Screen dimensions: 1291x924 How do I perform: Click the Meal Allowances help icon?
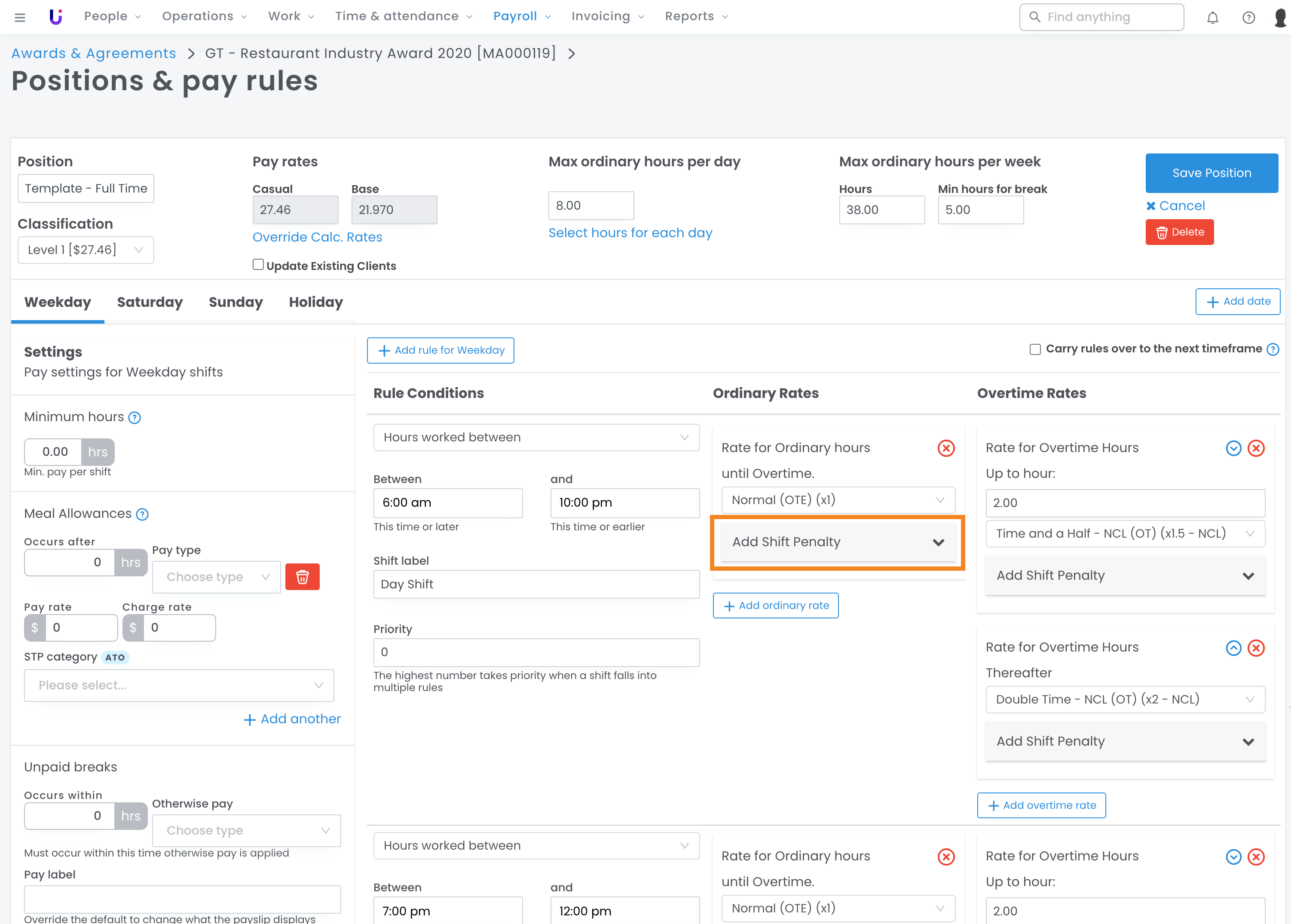tap(142, 514)
